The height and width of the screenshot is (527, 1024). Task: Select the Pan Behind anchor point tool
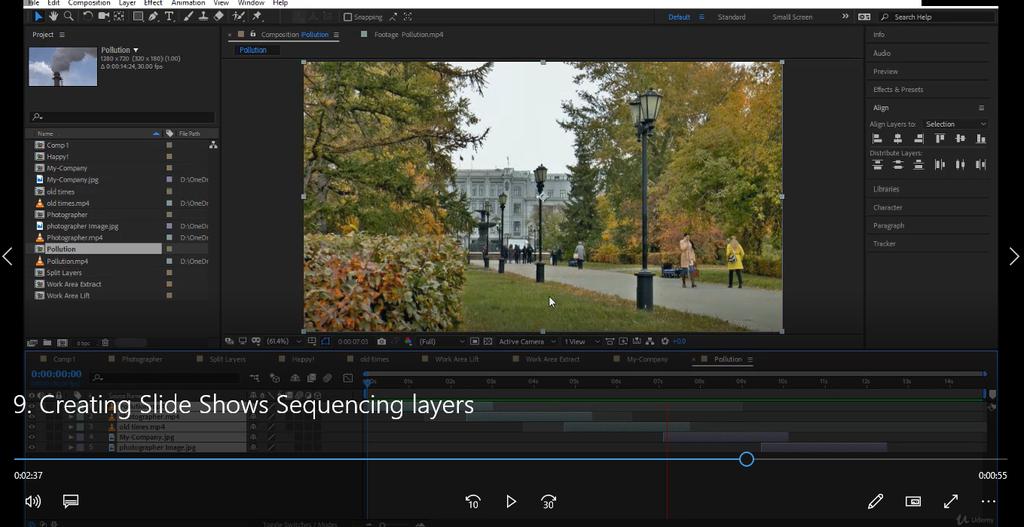point(120,16)
